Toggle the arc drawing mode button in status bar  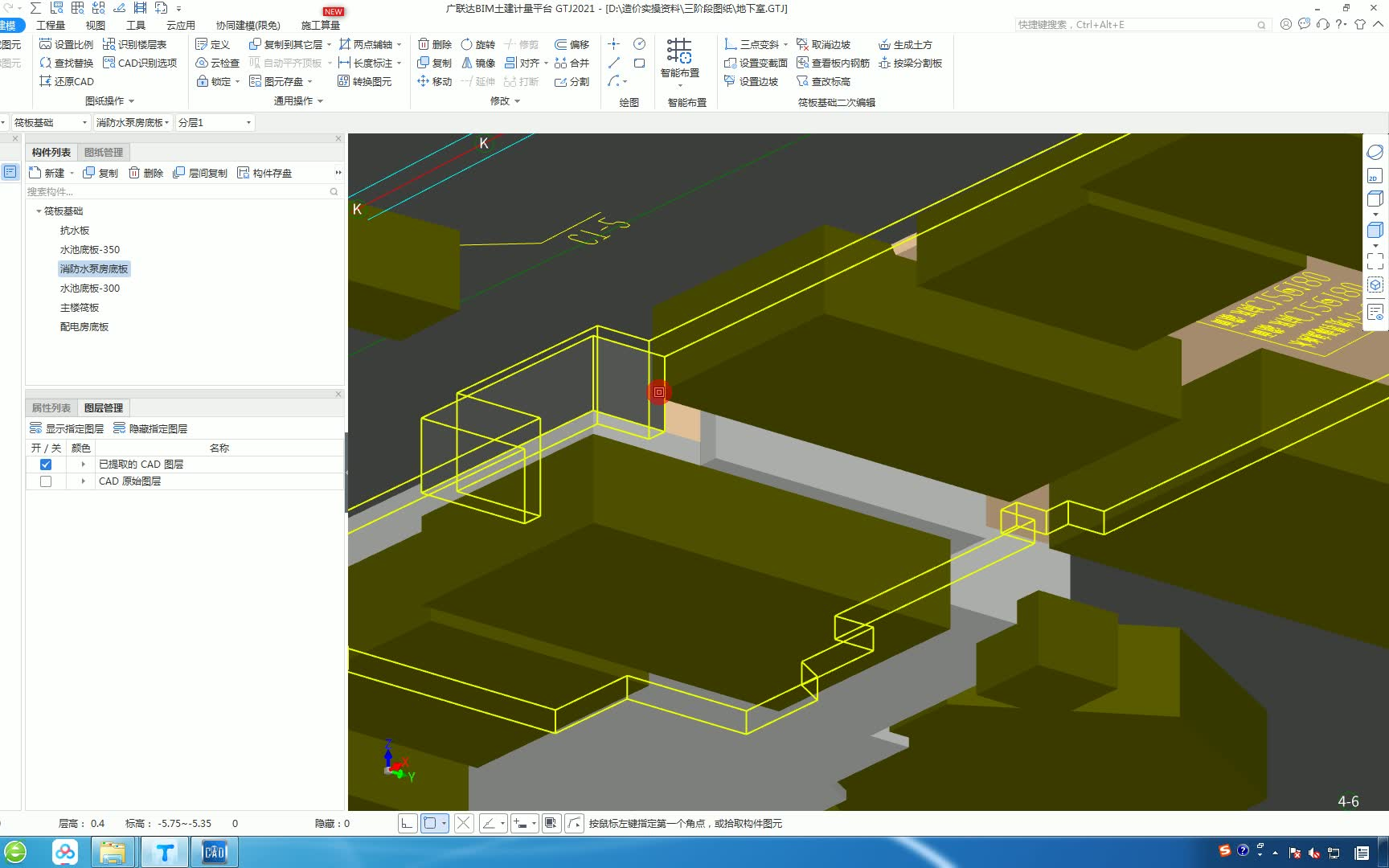click(575, 823)
